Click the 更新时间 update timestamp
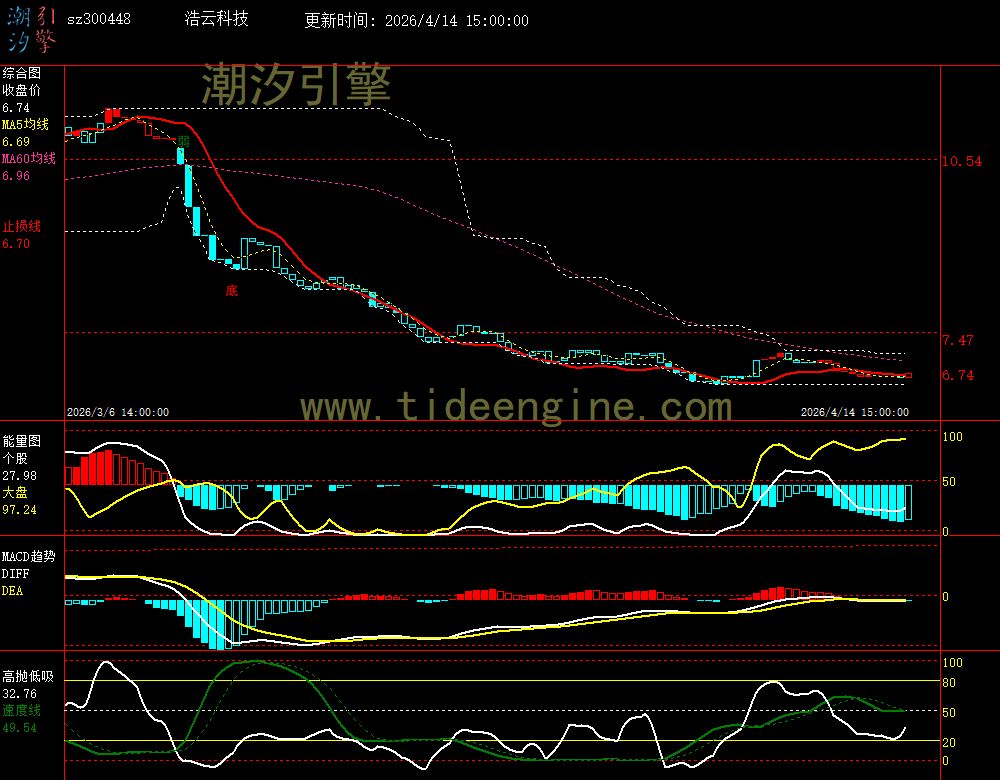This screenshot has width=1000, height=780. click(416, 20)
